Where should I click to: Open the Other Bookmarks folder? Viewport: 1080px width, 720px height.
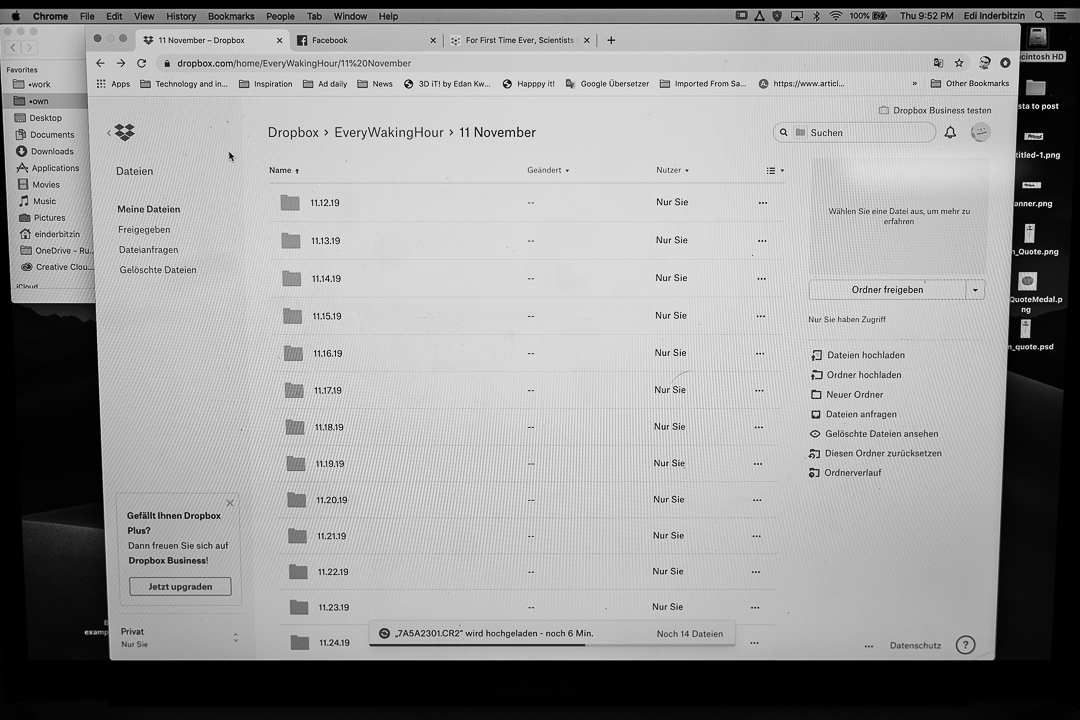[x=970, y=83]
